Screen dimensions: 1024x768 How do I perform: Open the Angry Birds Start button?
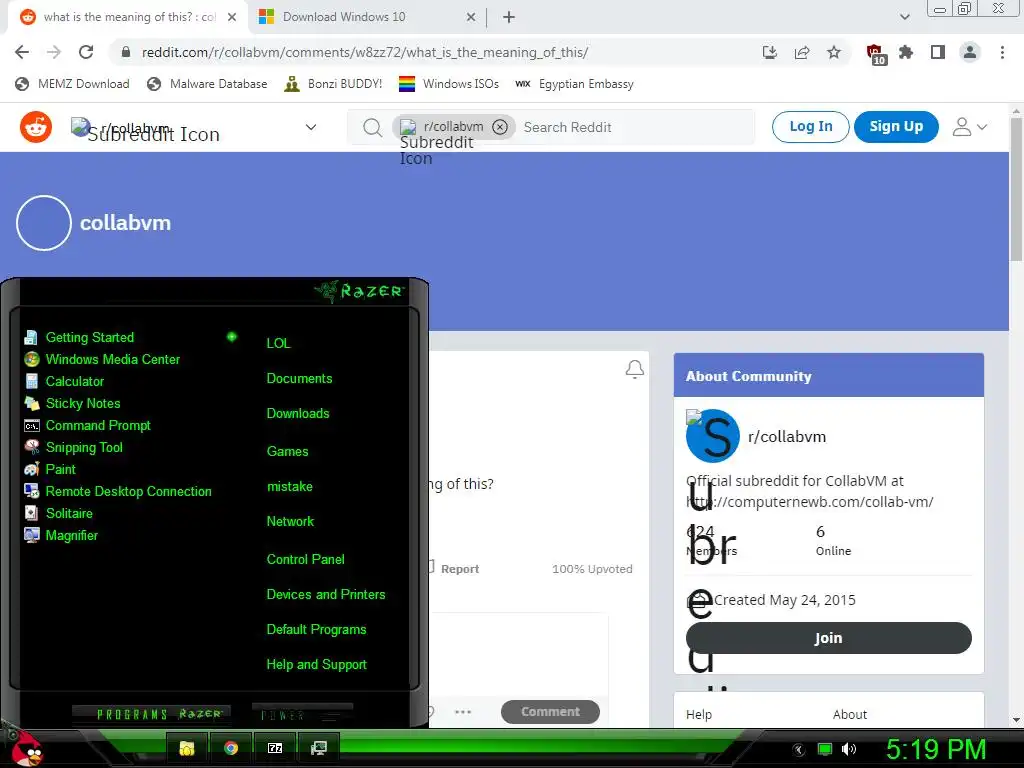click(25, 748)
